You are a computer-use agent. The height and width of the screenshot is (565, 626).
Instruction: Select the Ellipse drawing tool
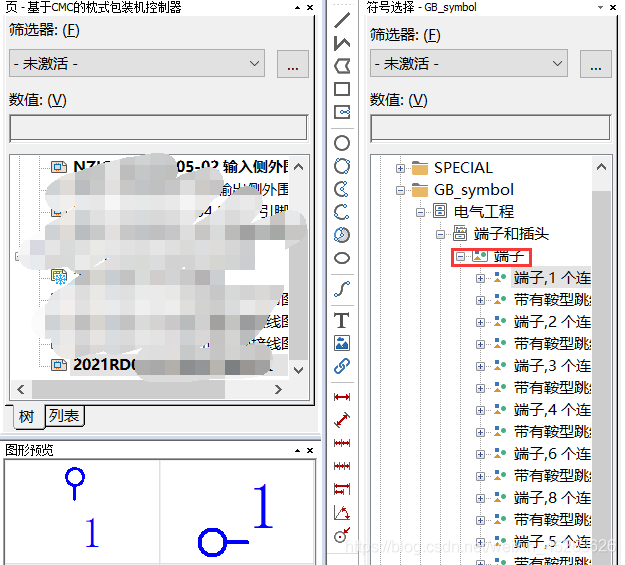(x=342, y=258)
